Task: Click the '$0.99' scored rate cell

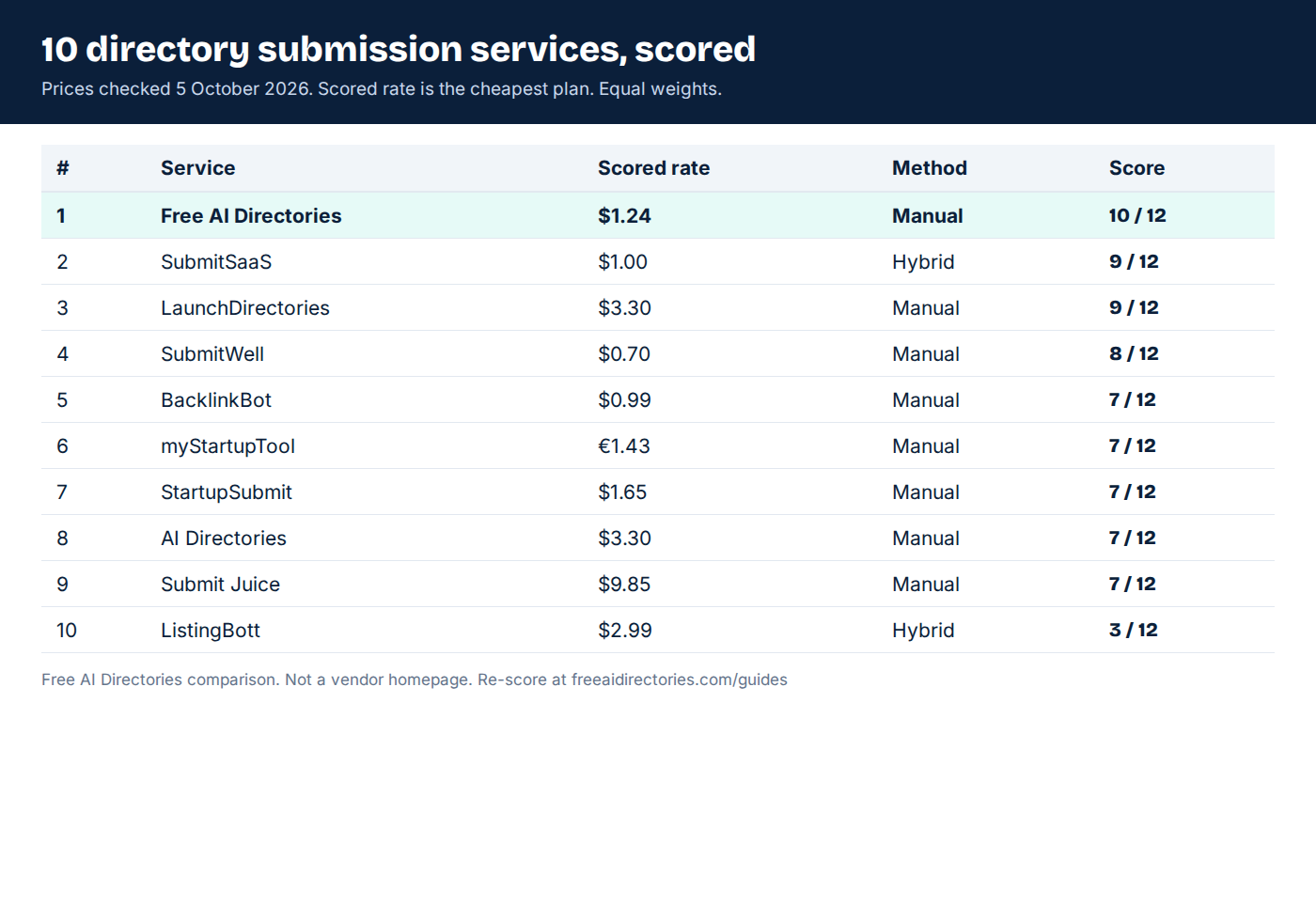Action: click(624, 400)
